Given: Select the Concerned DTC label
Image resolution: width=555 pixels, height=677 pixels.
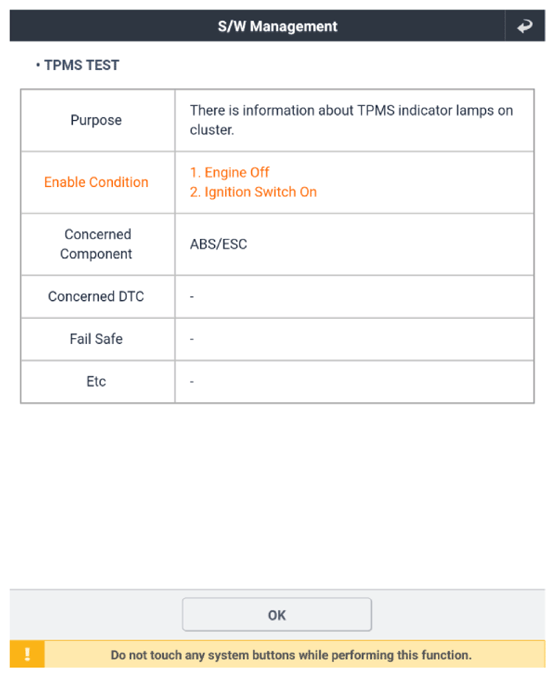Looking at the screenshot, I should click(96, 297).
